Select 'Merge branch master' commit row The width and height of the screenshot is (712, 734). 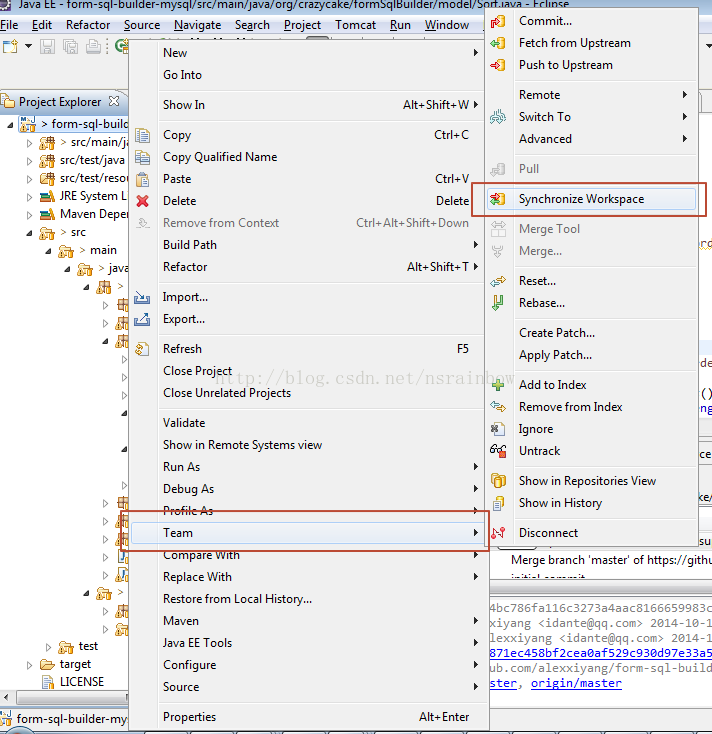pos(611,560)
